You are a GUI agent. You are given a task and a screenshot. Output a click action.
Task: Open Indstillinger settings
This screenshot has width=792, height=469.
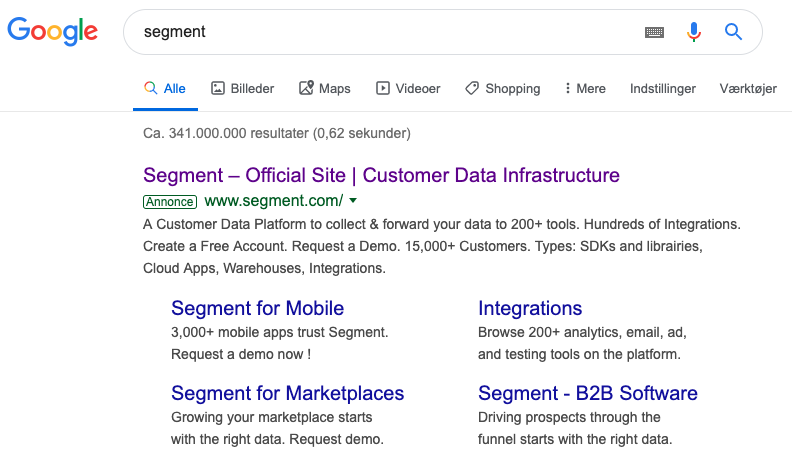(663, 88)
